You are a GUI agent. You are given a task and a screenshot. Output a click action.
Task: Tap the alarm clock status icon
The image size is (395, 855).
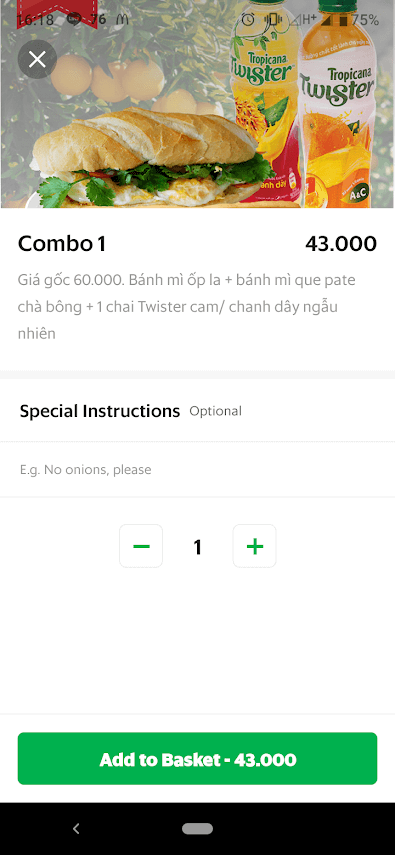point(248,20)
